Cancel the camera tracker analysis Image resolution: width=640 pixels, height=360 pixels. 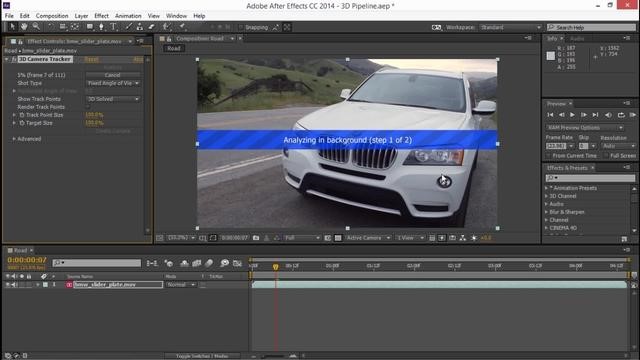[x=112, y=75]
